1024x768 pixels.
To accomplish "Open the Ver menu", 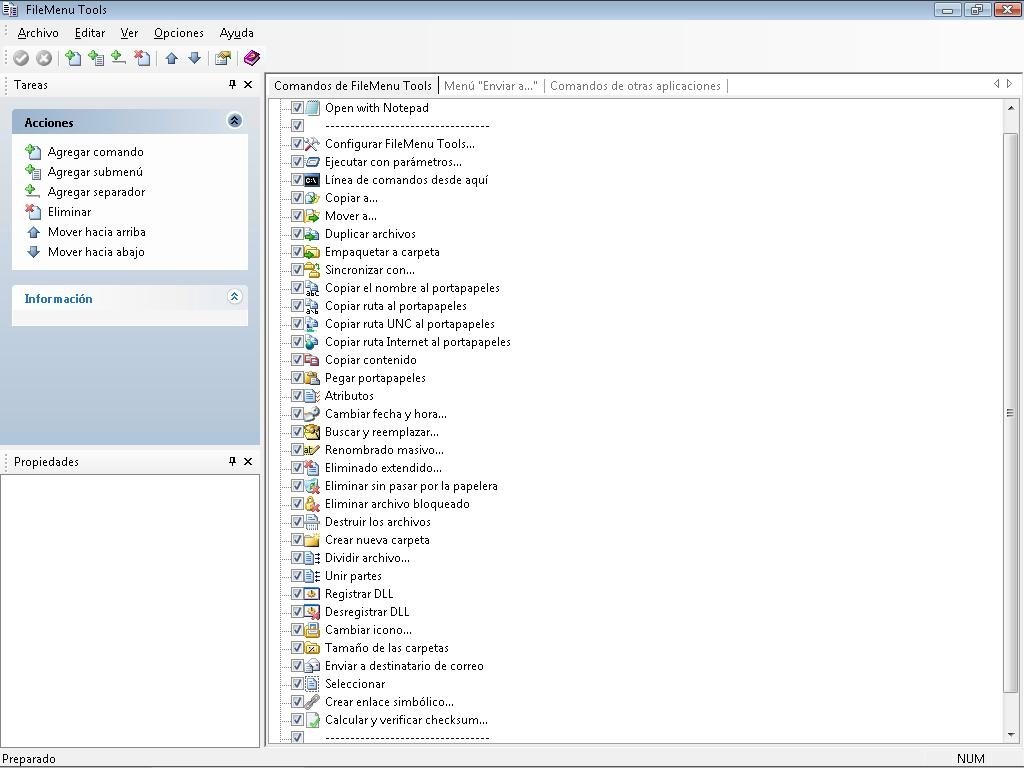I will coord(129,33).
